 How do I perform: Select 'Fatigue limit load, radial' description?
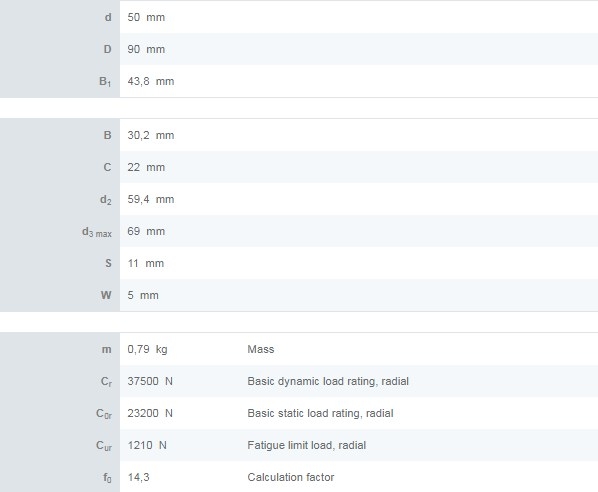[x=307, y=445]
